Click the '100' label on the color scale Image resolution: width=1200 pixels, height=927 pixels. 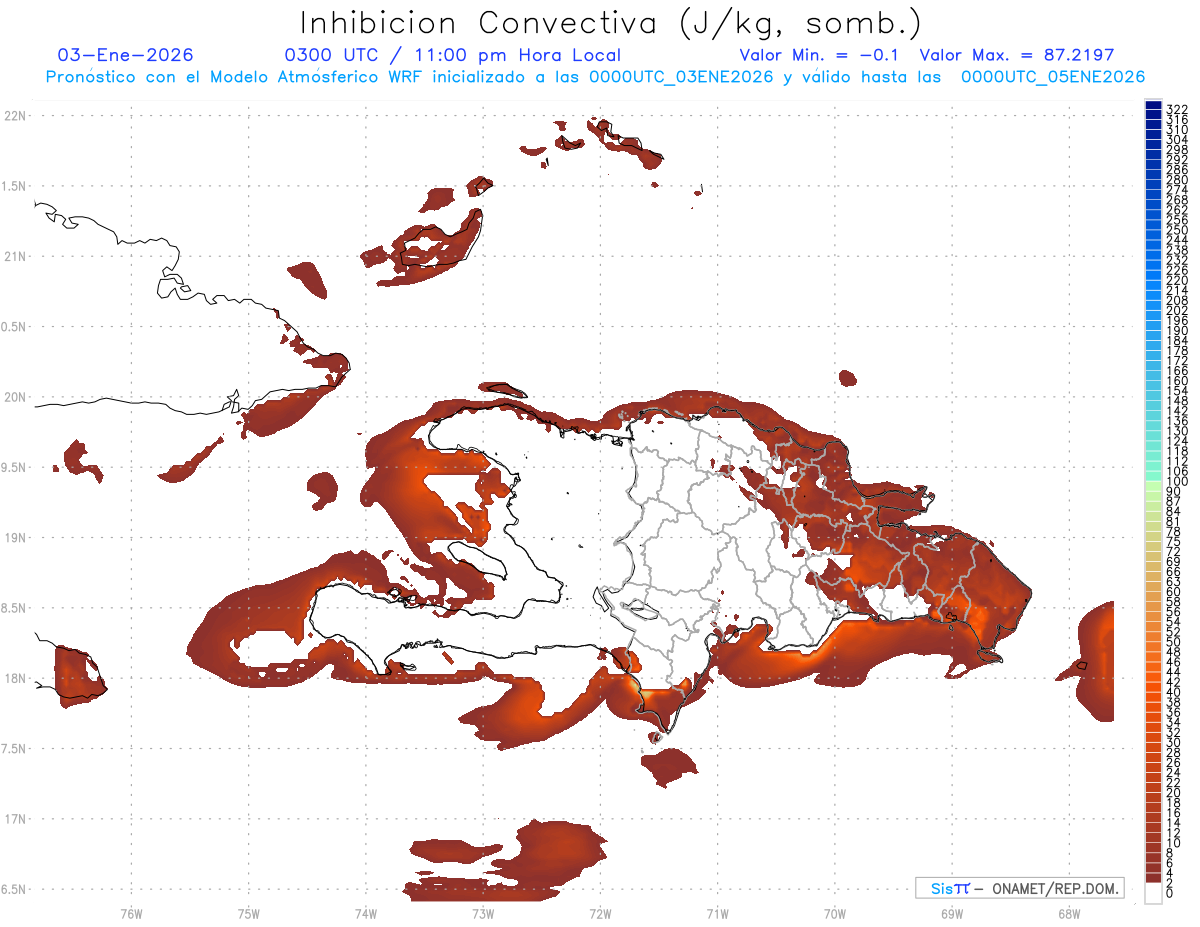tap(1176, 482)
